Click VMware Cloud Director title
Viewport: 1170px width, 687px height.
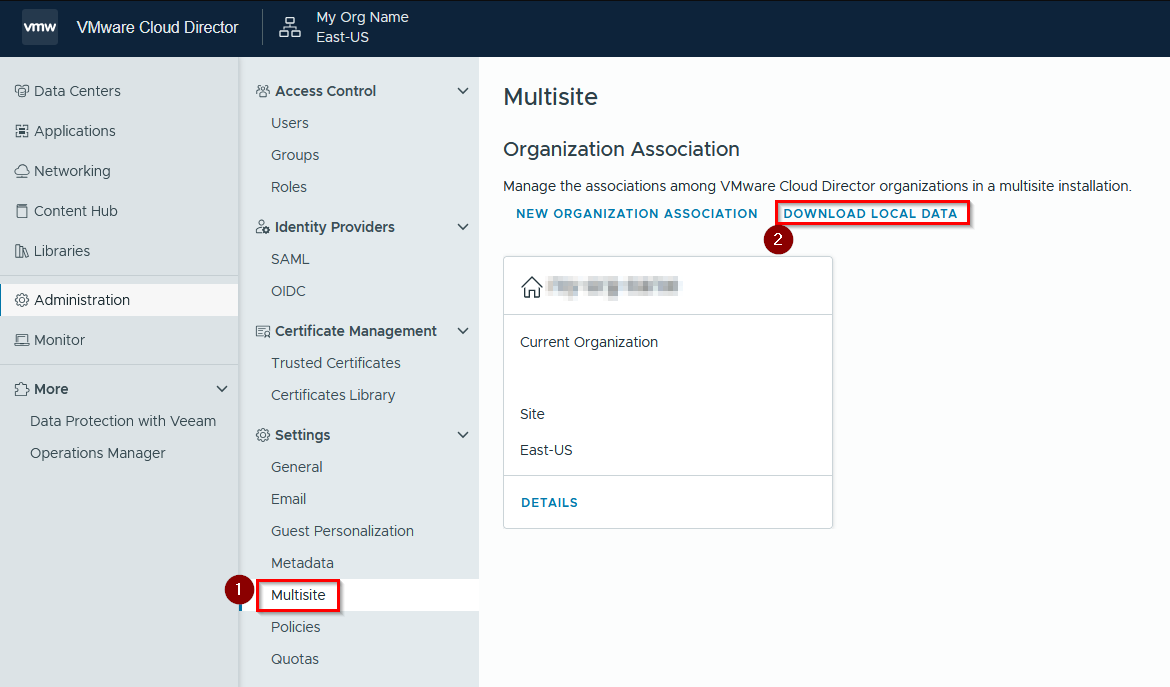pos(157,28)
